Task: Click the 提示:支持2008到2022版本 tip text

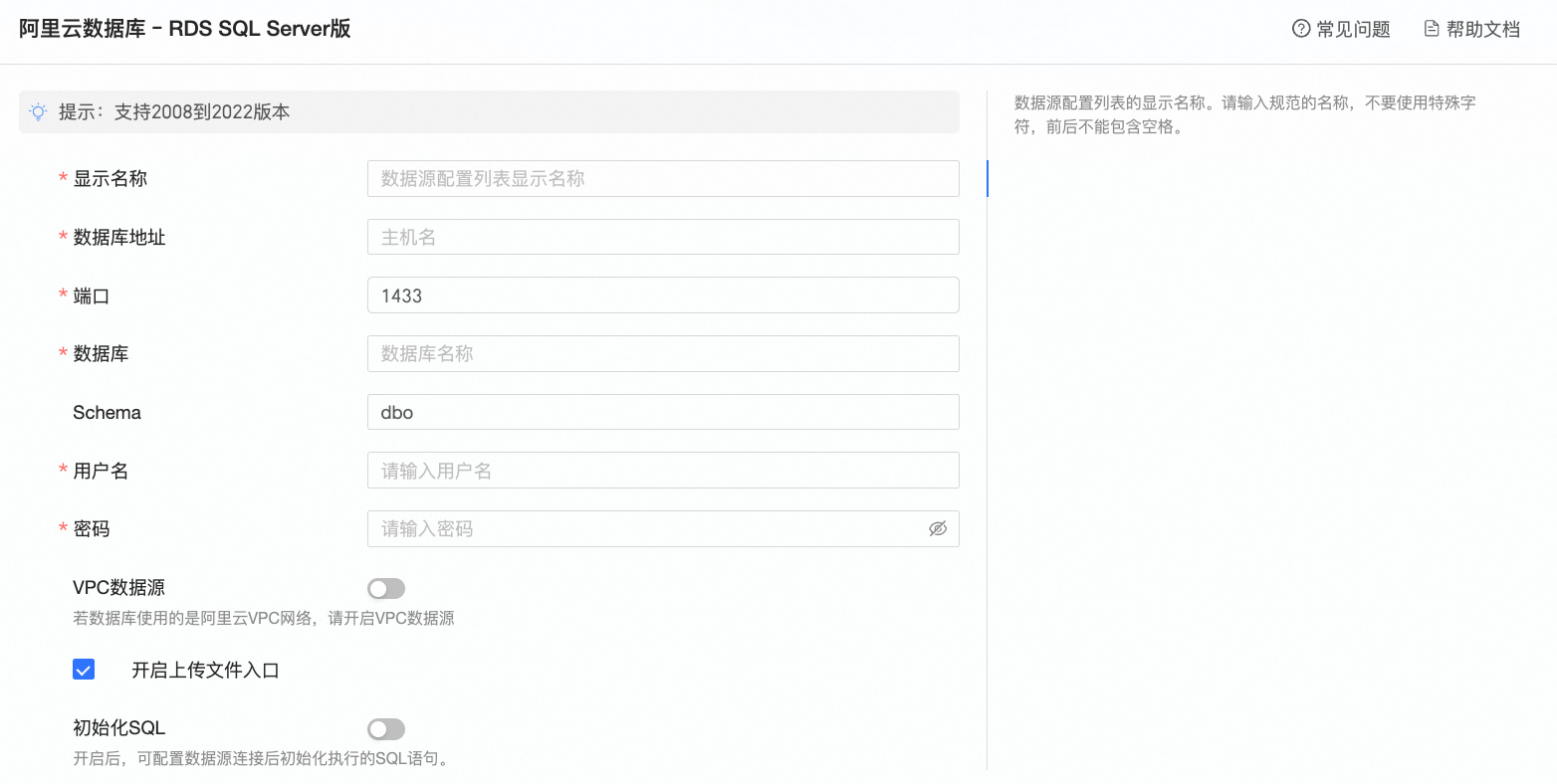Action: tap(174, 111)
